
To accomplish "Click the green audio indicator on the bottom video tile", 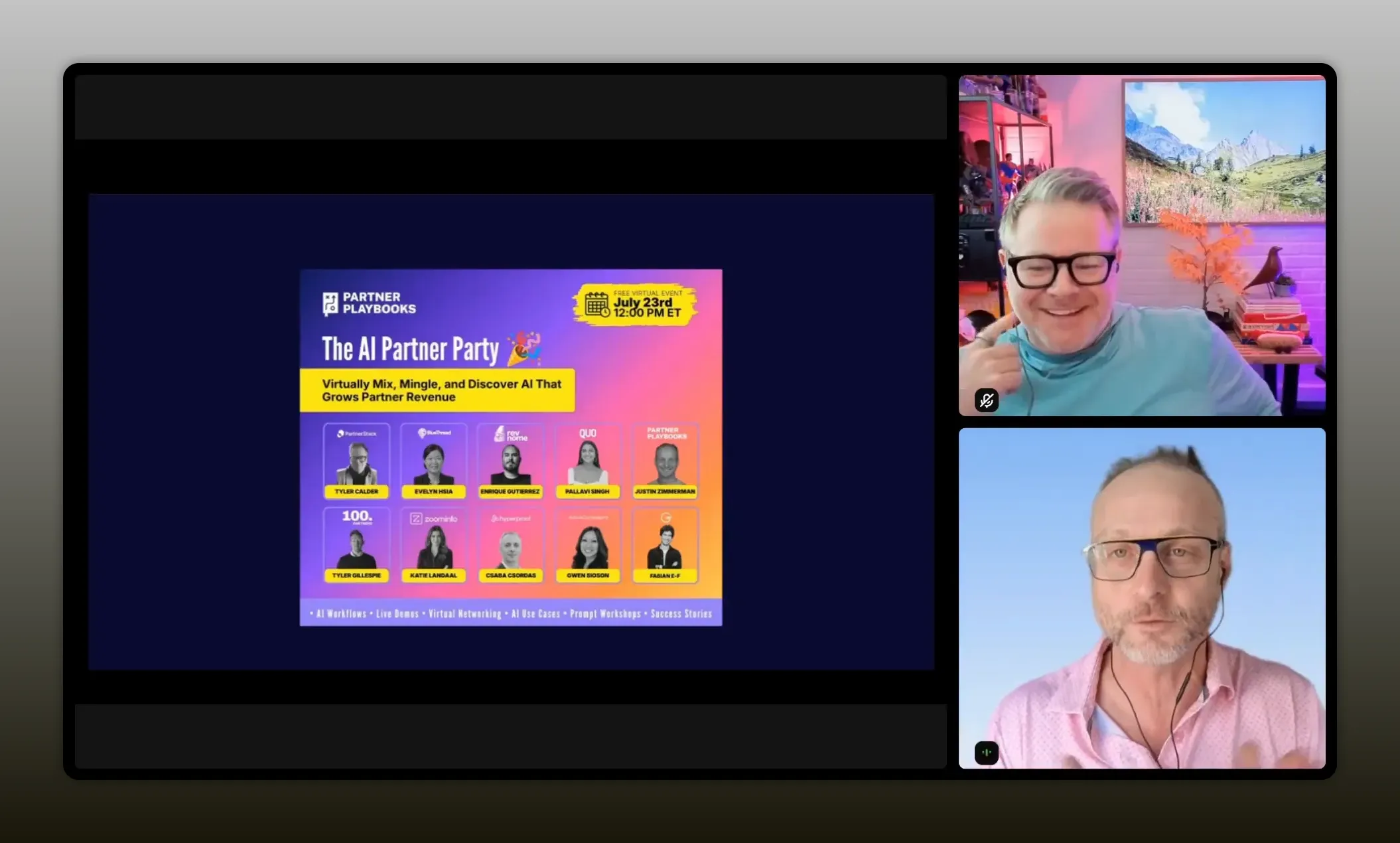I will tap(987, 753).
